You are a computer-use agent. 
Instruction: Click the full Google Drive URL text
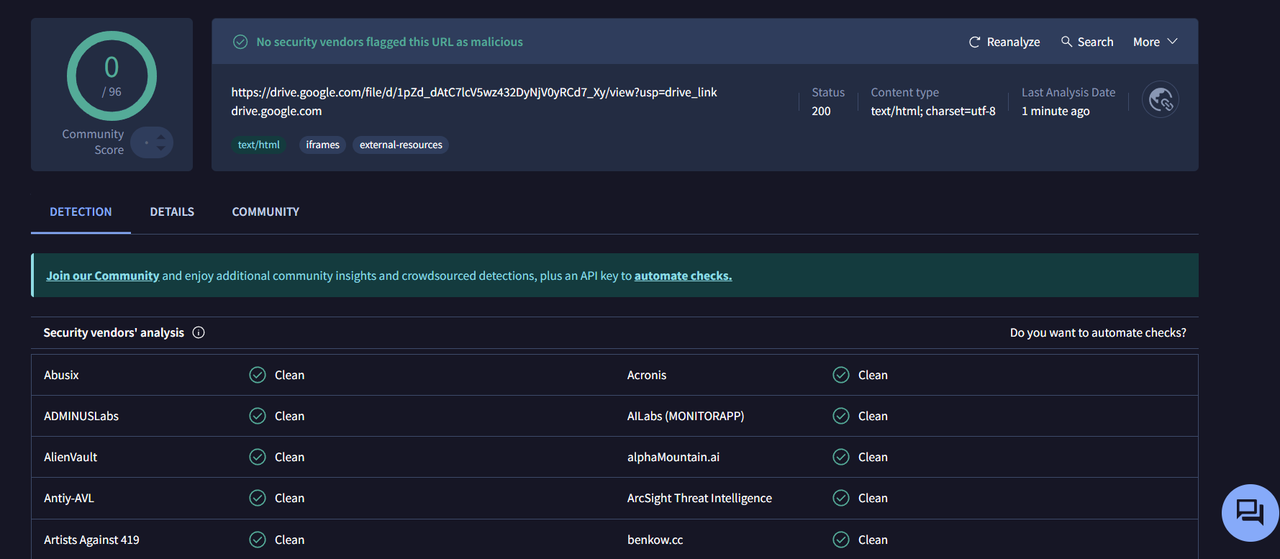click(474, 92)
